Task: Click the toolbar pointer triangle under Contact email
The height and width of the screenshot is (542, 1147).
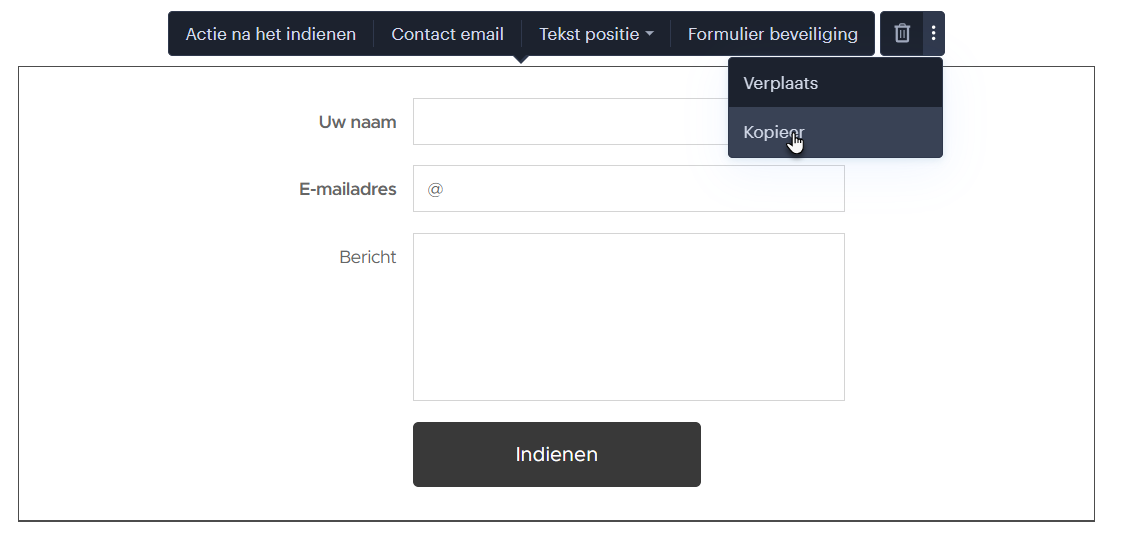Action: pyautogui.click(x=521, y=59)
